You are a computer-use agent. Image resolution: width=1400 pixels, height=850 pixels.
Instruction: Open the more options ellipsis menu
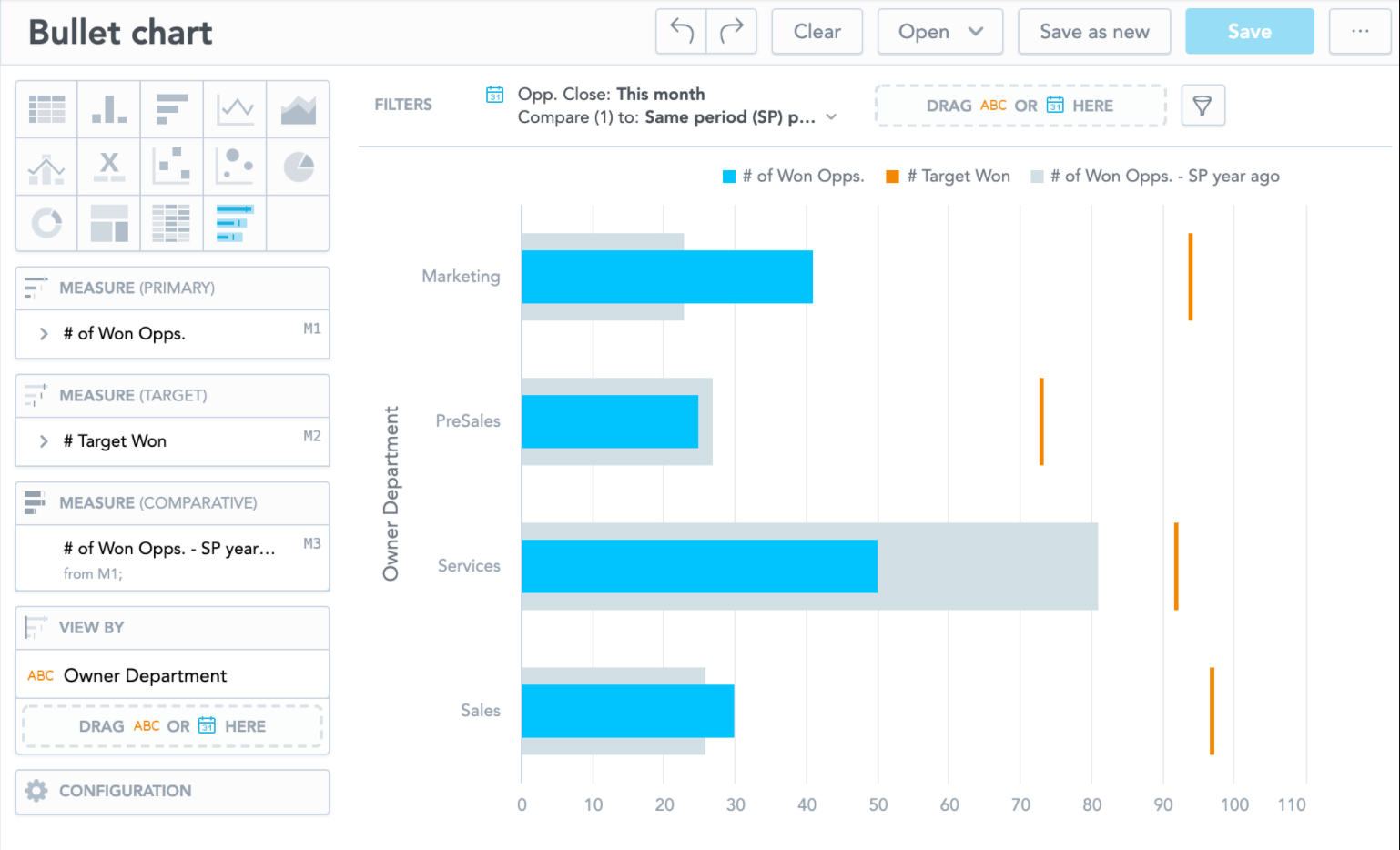pyautogui.click(x=1360, y=32)
